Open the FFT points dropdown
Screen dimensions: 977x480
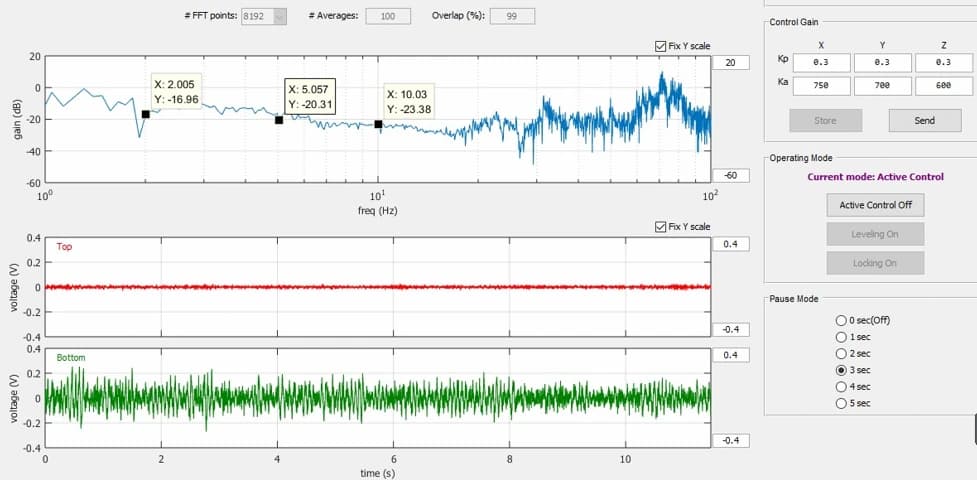(x=264, y=16)
